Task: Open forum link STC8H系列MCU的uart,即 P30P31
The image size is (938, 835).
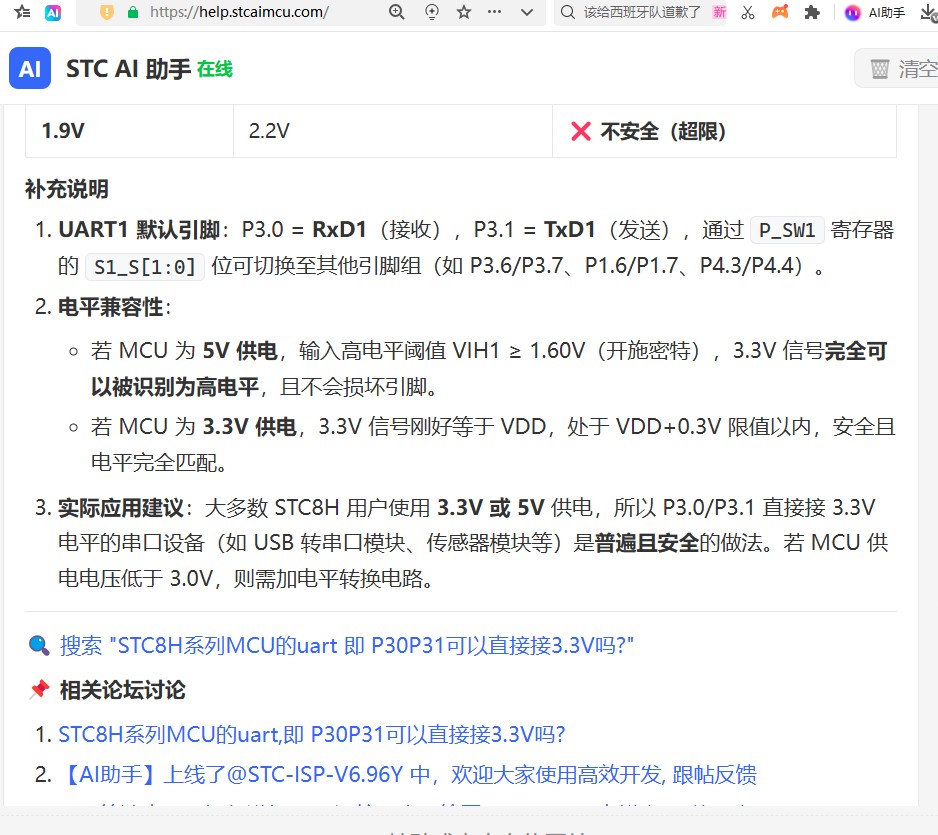Action: tap(312, 735)
